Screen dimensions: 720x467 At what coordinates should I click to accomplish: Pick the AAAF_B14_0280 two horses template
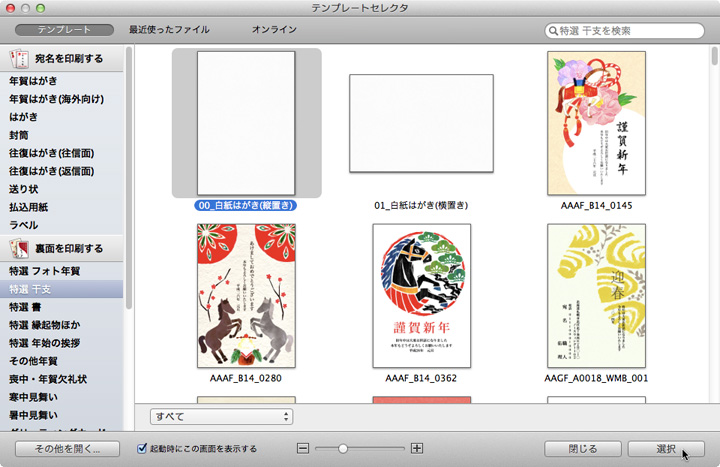pos(246,296)
